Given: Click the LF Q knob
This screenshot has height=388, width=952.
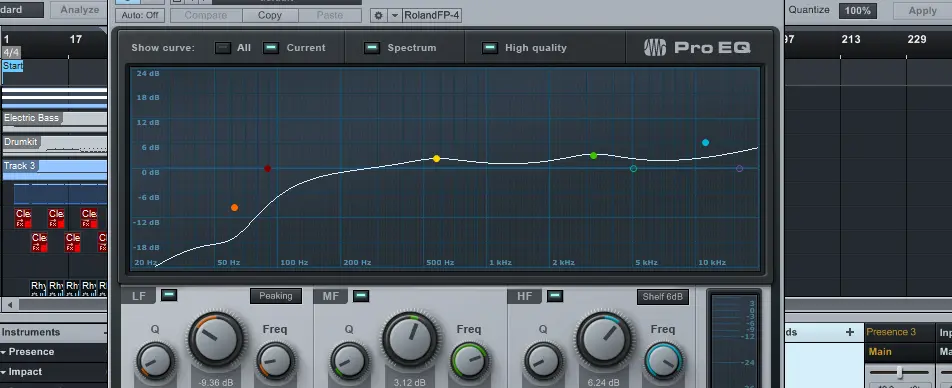Looking at the screenshot, I should click(155, 361).
